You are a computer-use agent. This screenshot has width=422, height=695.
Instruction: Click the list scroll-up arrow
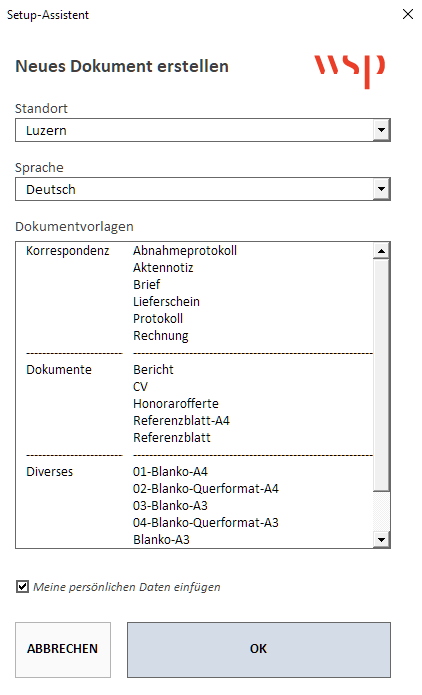point(381,251)
